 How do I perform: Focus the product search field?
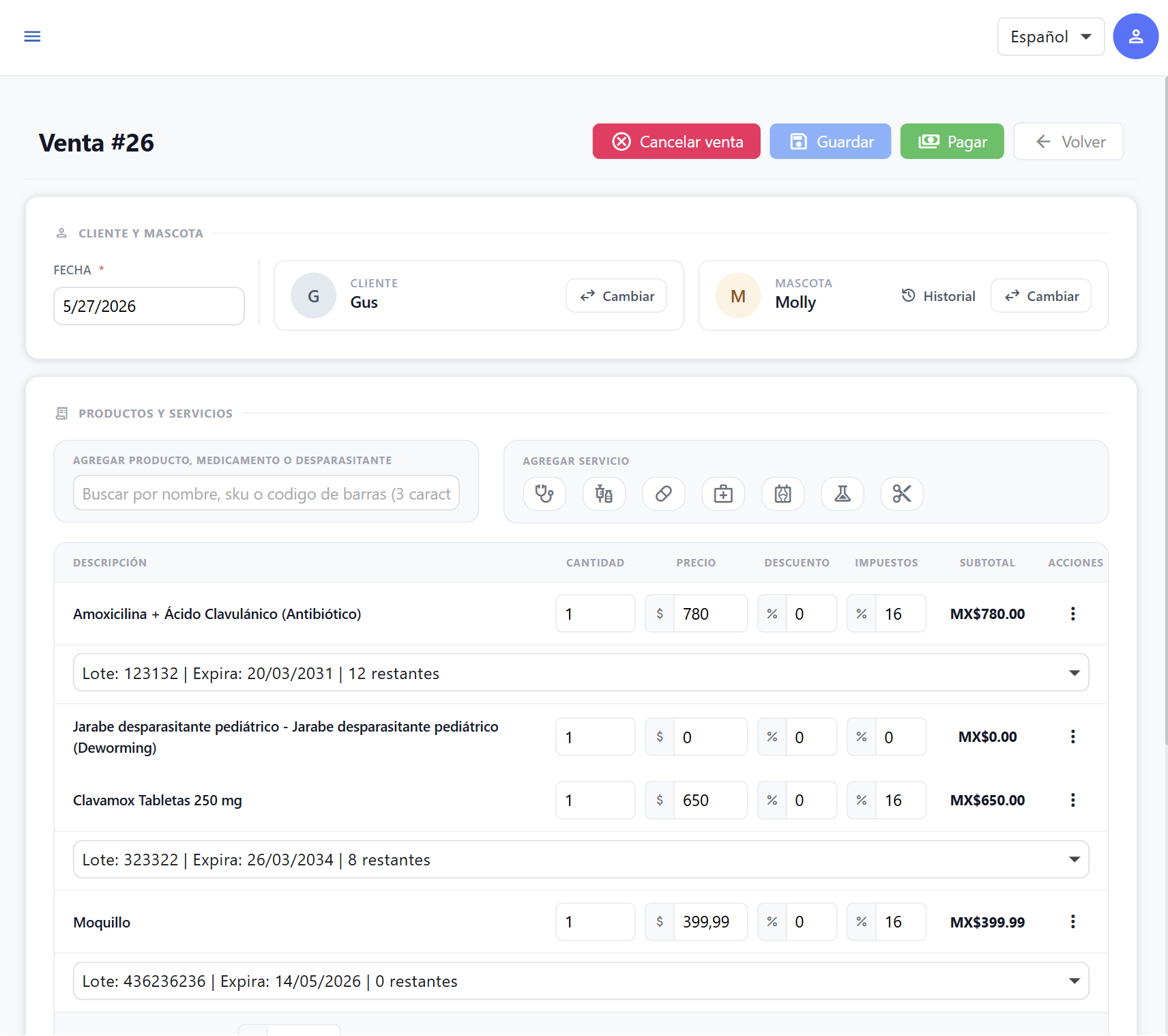pyautogui.click(x=266, y=493)
